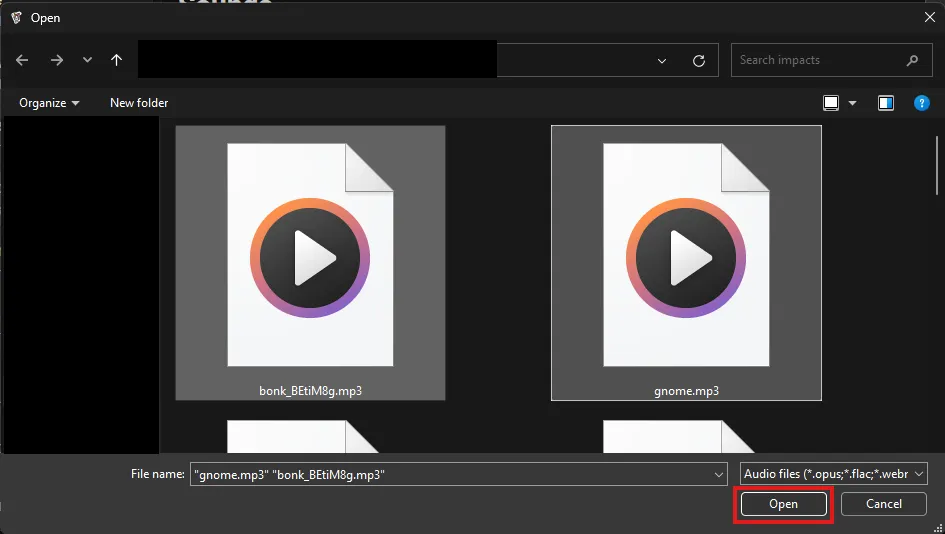Click New folder in the toolbar
Image resolution: width=945 pixels, height=534 pixels.
139,103
